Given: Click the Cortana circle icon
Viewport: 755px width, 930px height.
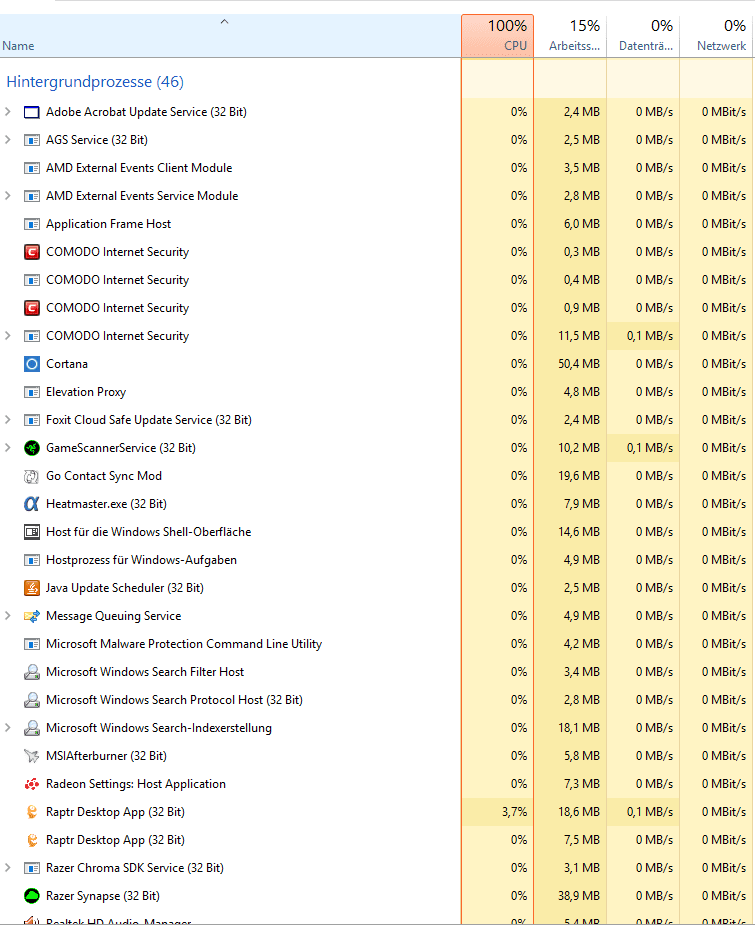Looking at the screenshot, I should (x=31, y=364).
